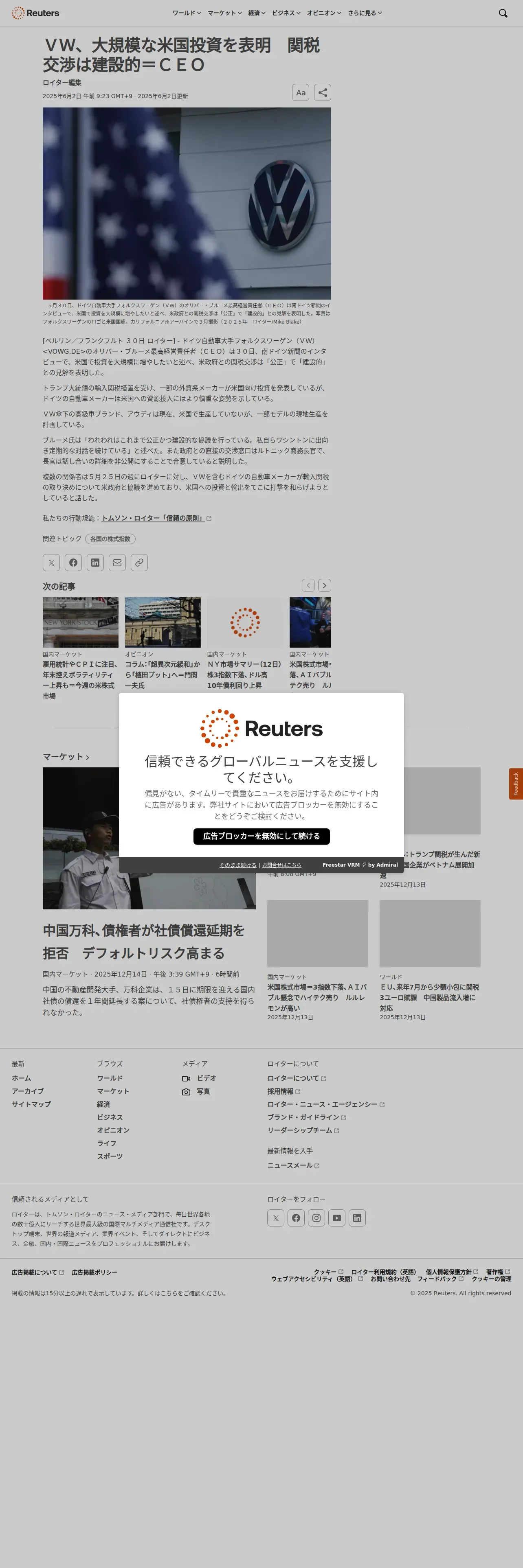Share the article on X below article
The height and width of the screenshot is (1568, 523).
tap(51, 563)
